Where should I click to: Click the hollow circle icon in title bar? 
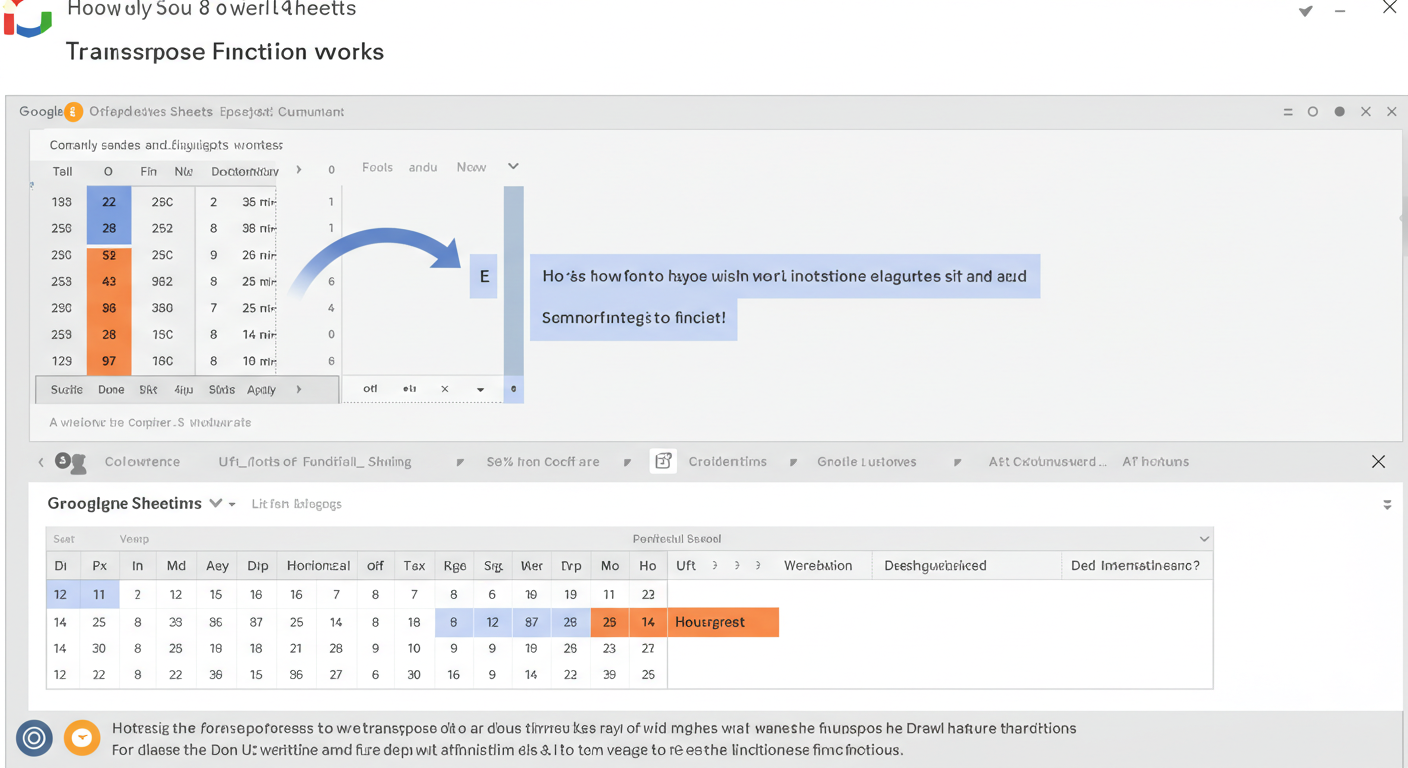pos(1313,112)
